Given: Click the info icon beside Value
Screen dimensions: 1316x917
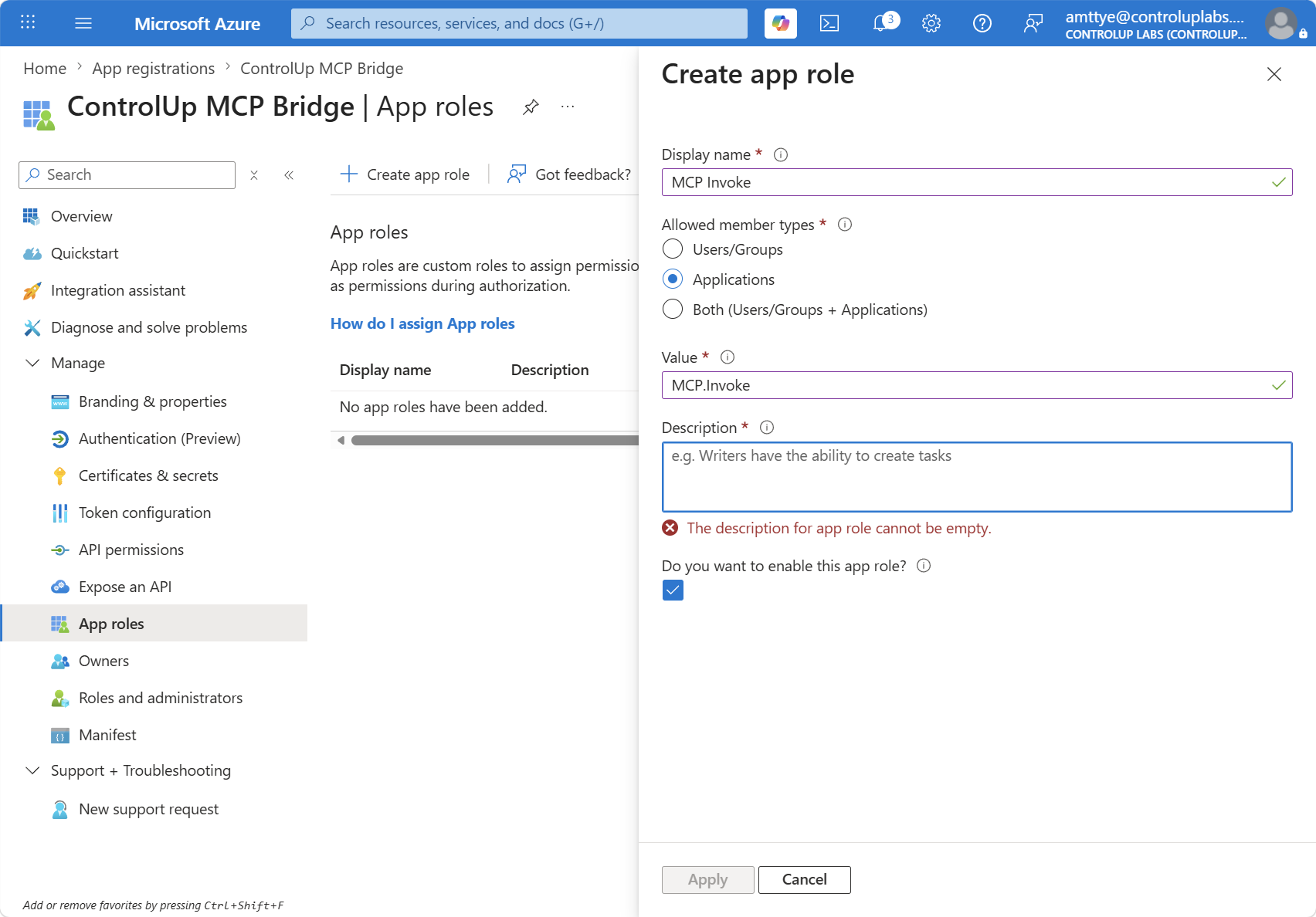Looking at the screenshot, I should click(728, 357).
